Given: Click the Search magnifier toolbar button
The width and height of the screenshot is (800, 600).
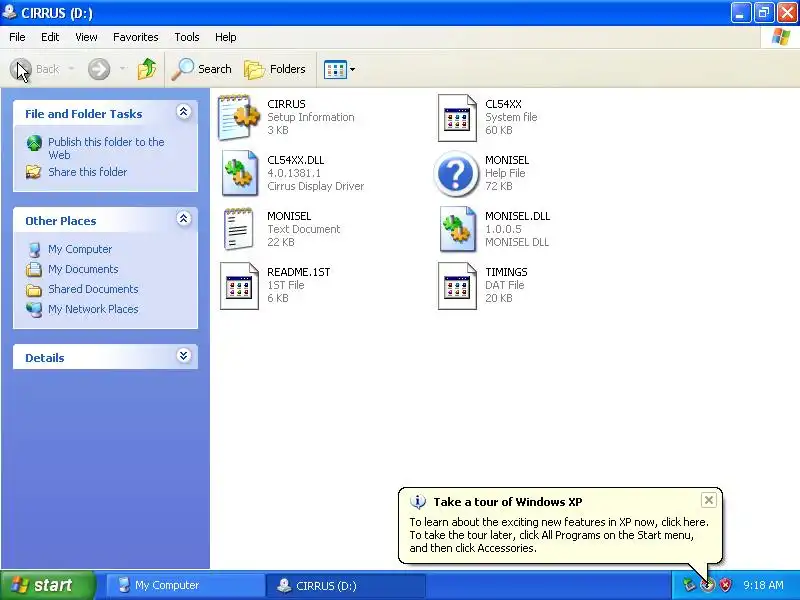Looking at the screenshot, I should point(201,69).
